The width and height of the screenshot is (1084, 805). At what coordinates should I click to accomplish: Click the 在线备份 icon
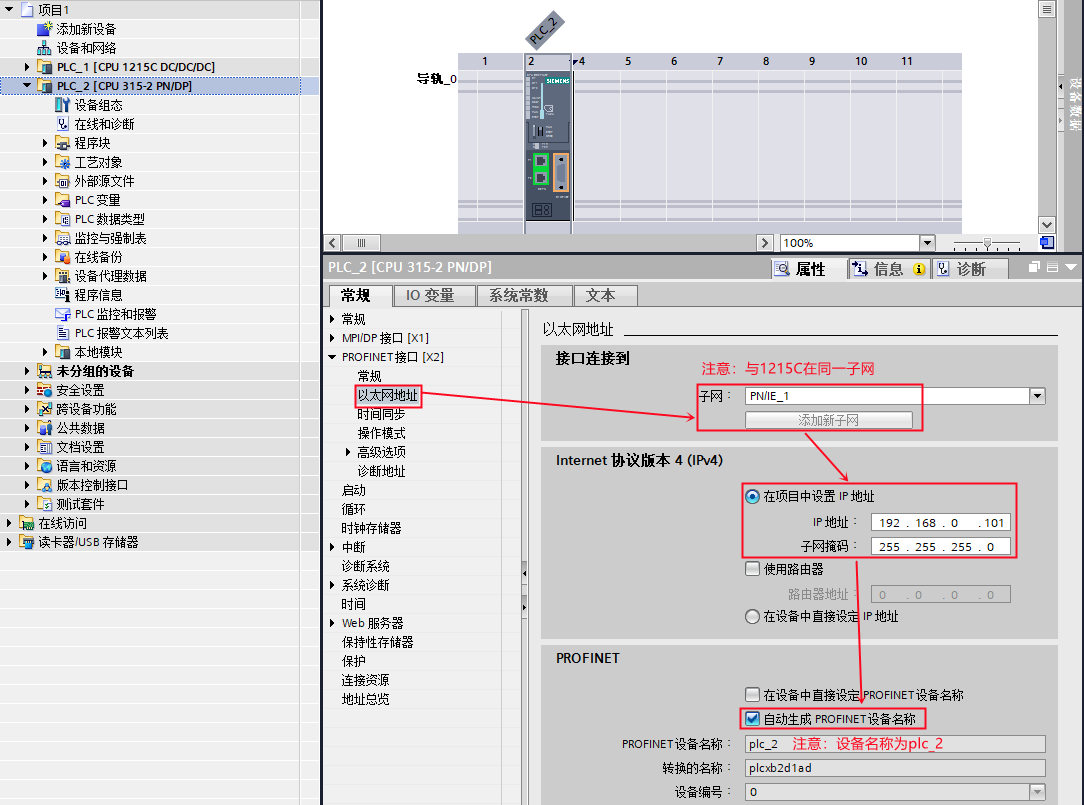[x=63, y=257]
